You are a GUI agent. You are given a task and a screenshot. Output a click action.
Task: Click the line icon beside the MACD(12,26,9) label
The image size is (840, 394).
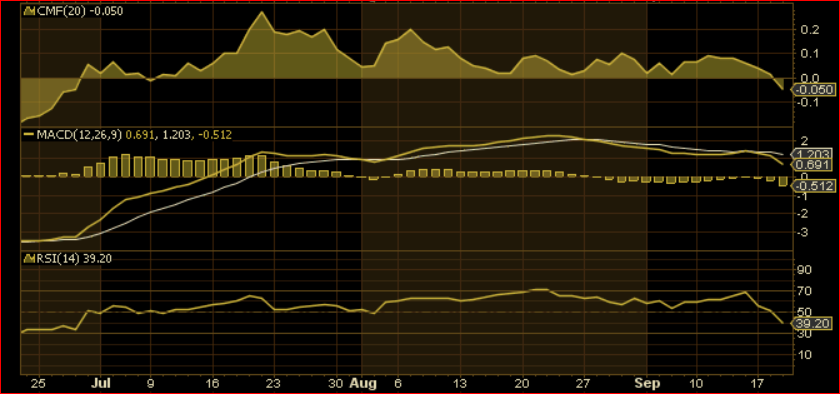tap(29, 135)
